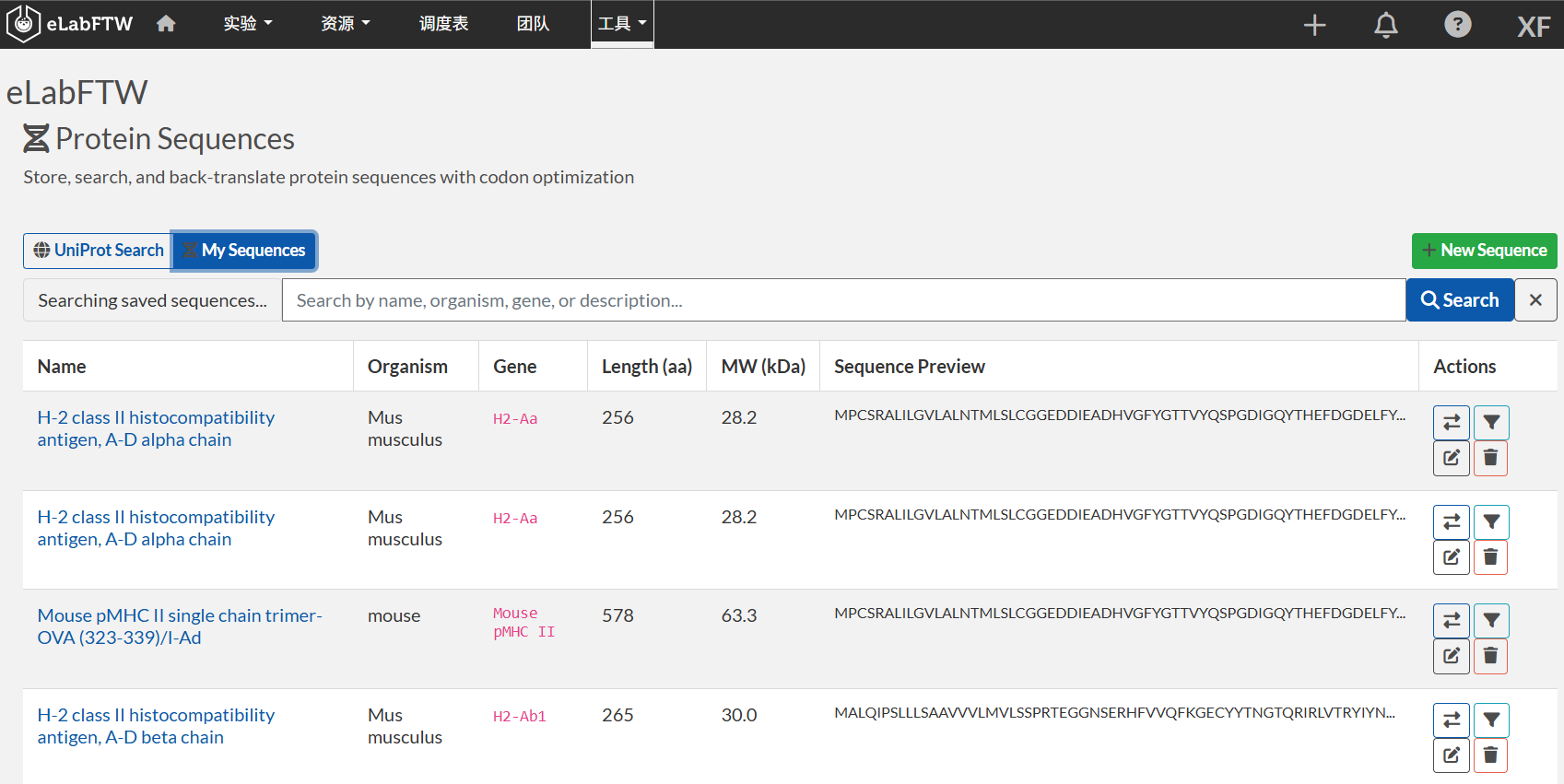This screenshot has width=1564, height=784.
Task: Open the help question mark icon
Action: pyautogui.click(x=1458, y=25)
